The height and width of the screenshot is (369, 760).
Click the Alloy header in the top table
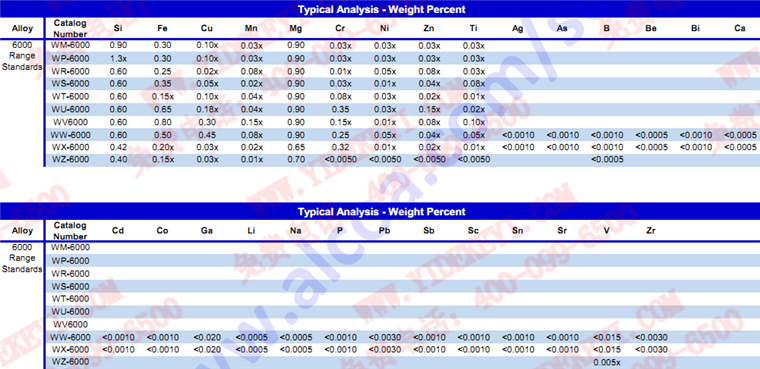[22, 28]
